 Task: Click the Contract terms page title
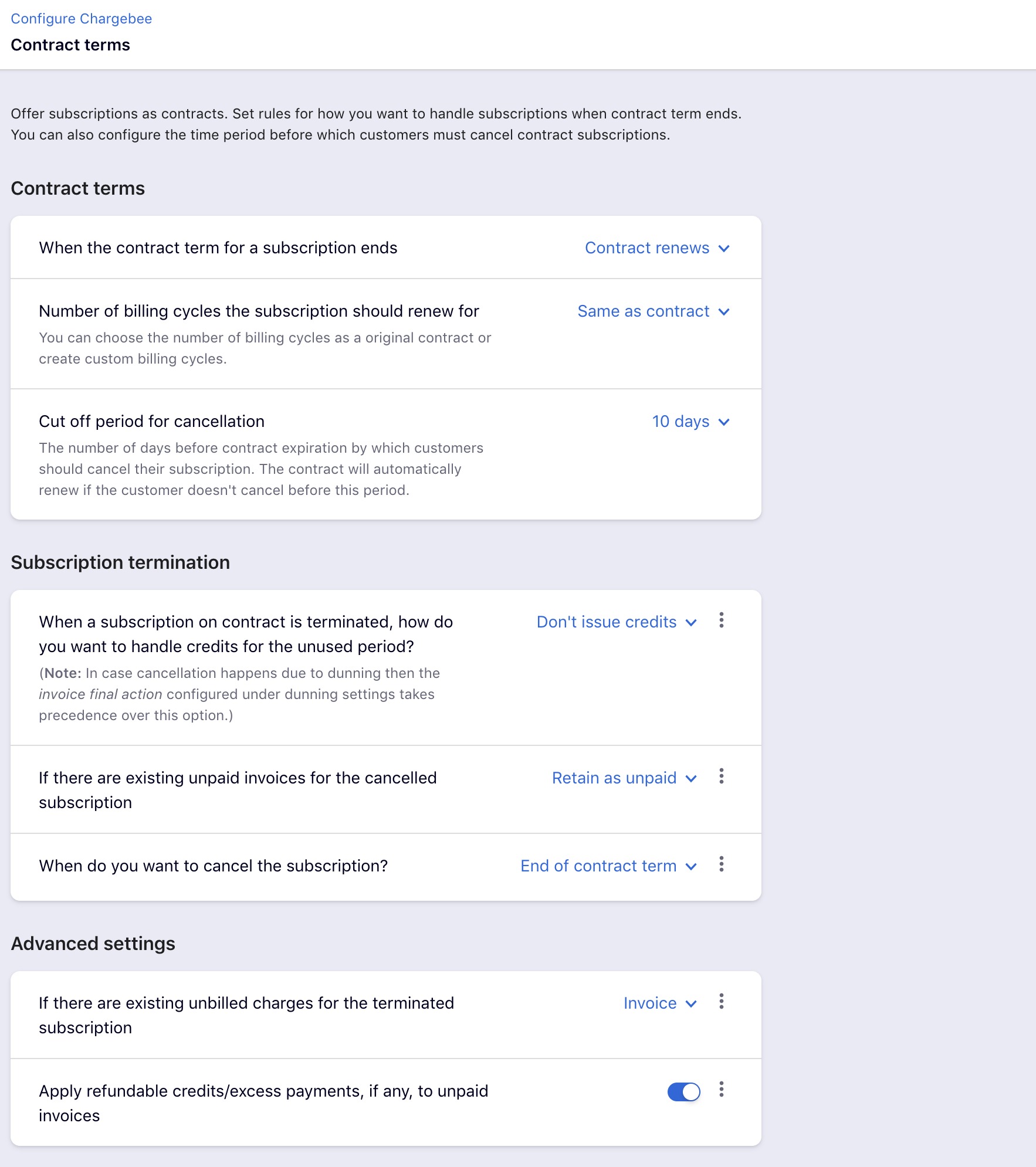tap(70, 45)
